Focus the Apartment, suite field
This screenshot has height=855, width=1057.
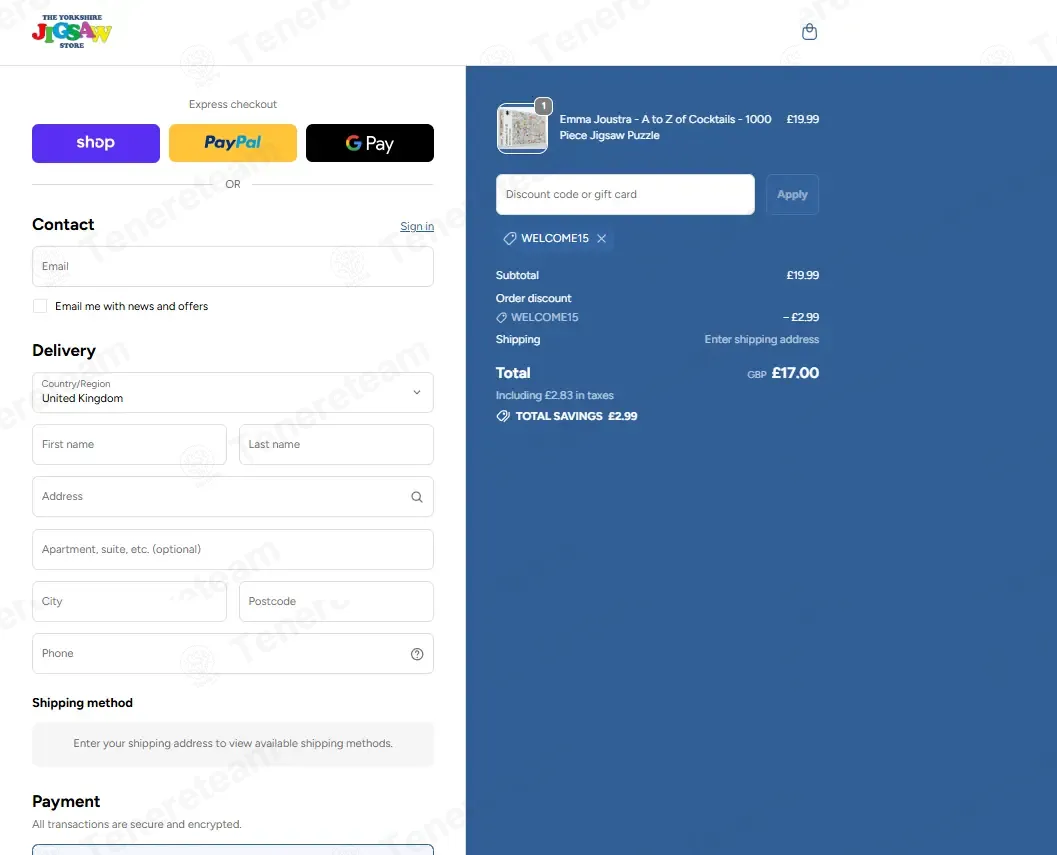point(233,550)
